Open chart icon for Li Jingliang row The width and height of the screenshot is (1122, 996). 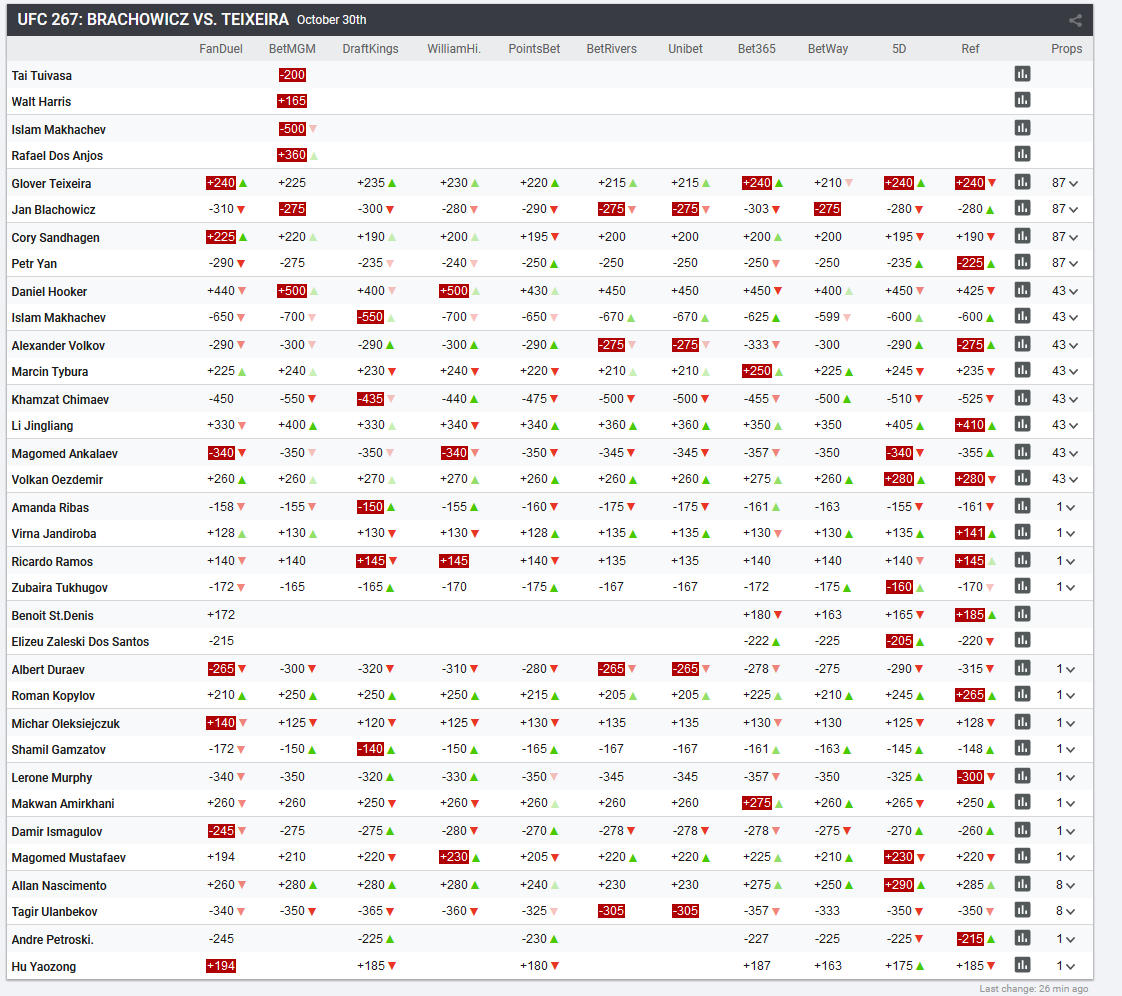pos(1023,424)
